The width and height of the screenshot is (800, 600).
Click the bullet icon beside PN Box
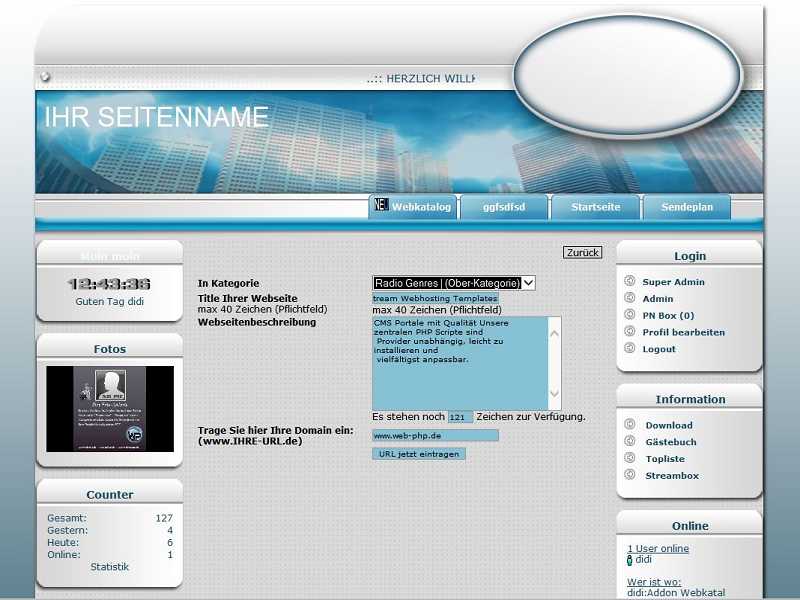(x=630, y=315)
